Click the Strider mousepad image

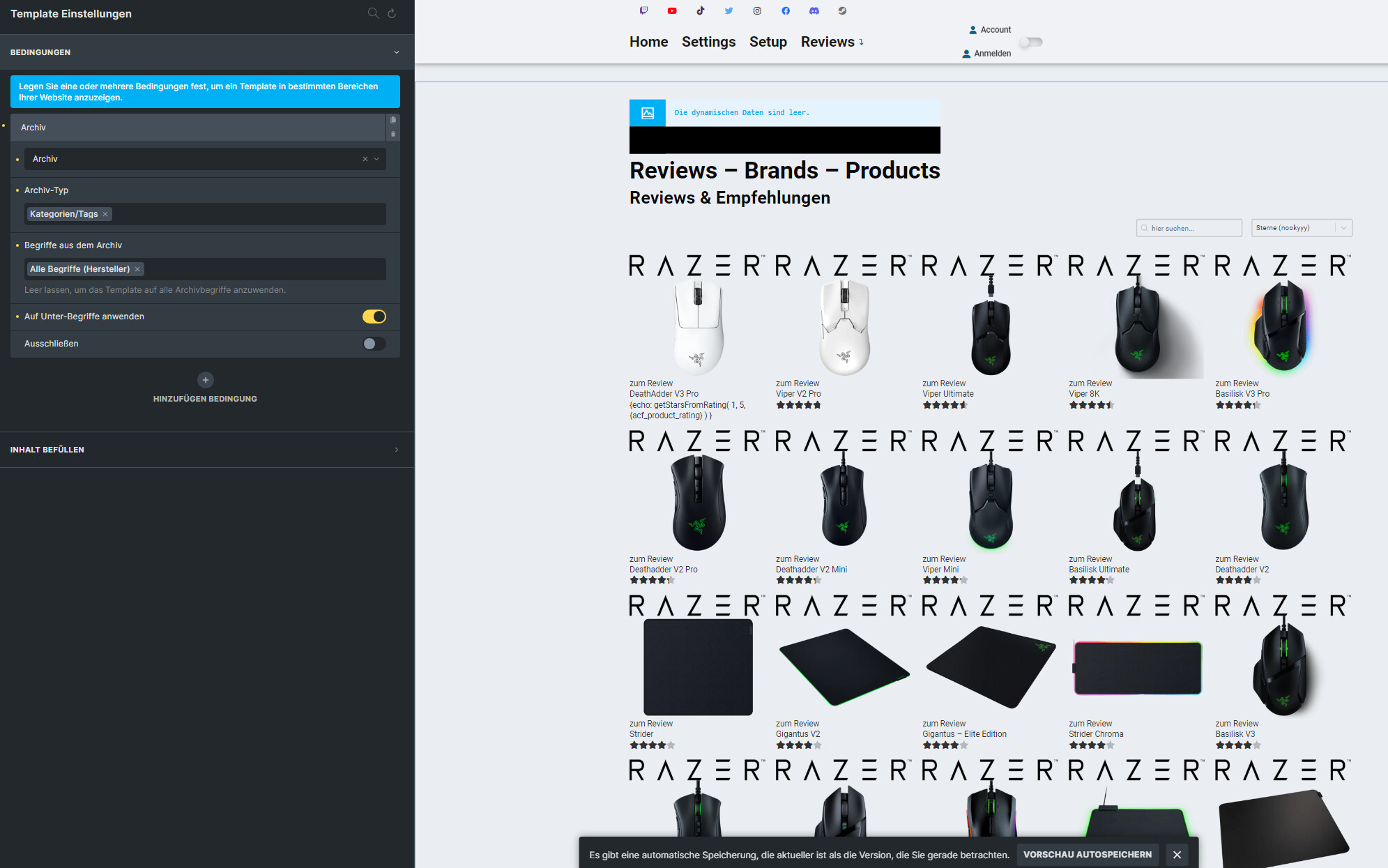[x=698, y=667]
